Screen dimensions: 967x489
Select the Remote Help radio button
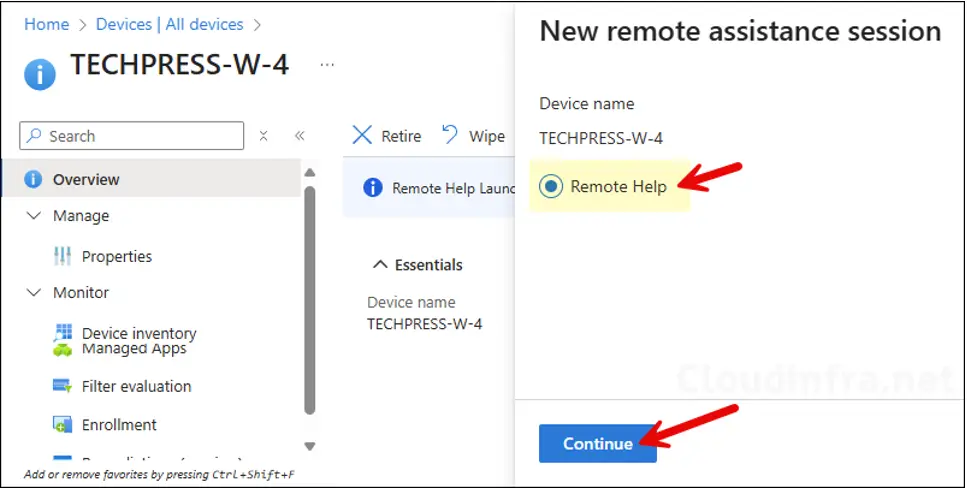tap(551, 187)
